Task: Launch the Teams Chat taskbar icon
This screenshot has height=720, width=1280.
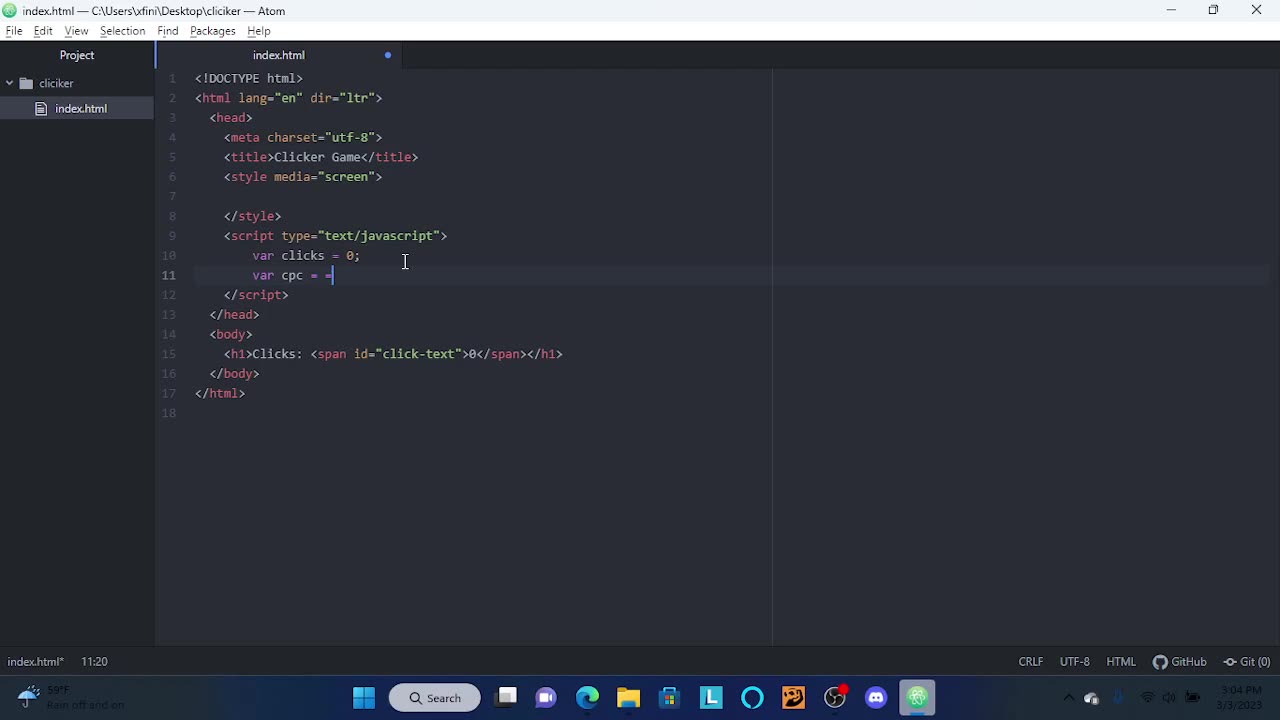Action: [546, 698]
